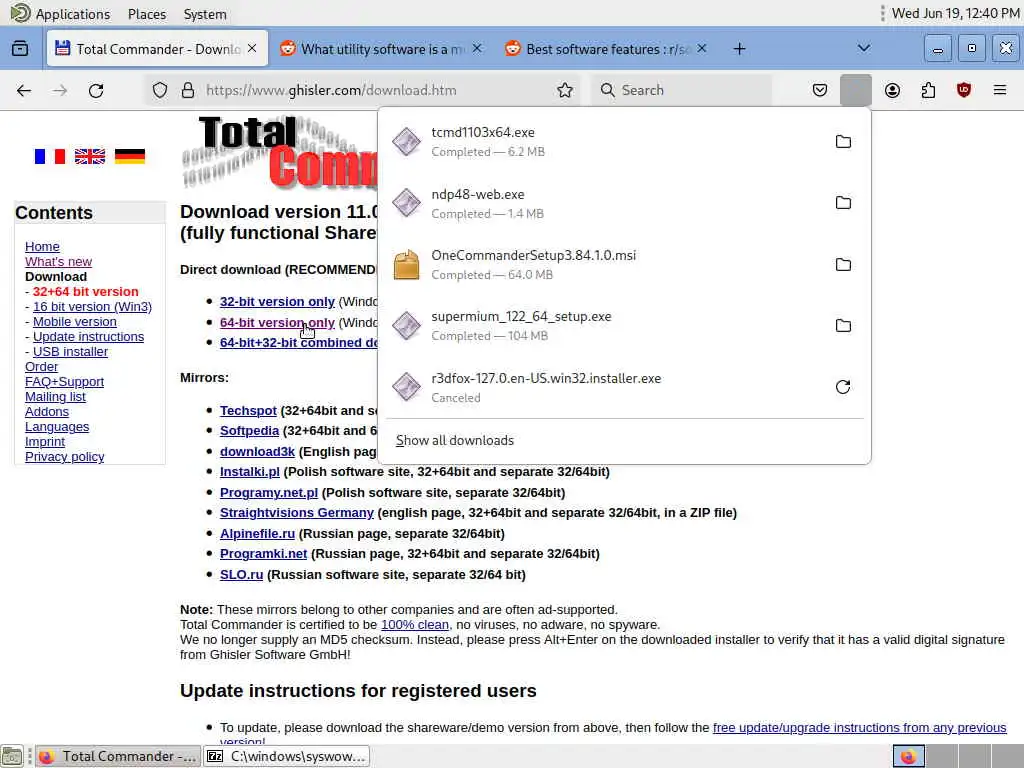Open the Home link in Contents
The image size is (1024, 768).
coord(42,246)
